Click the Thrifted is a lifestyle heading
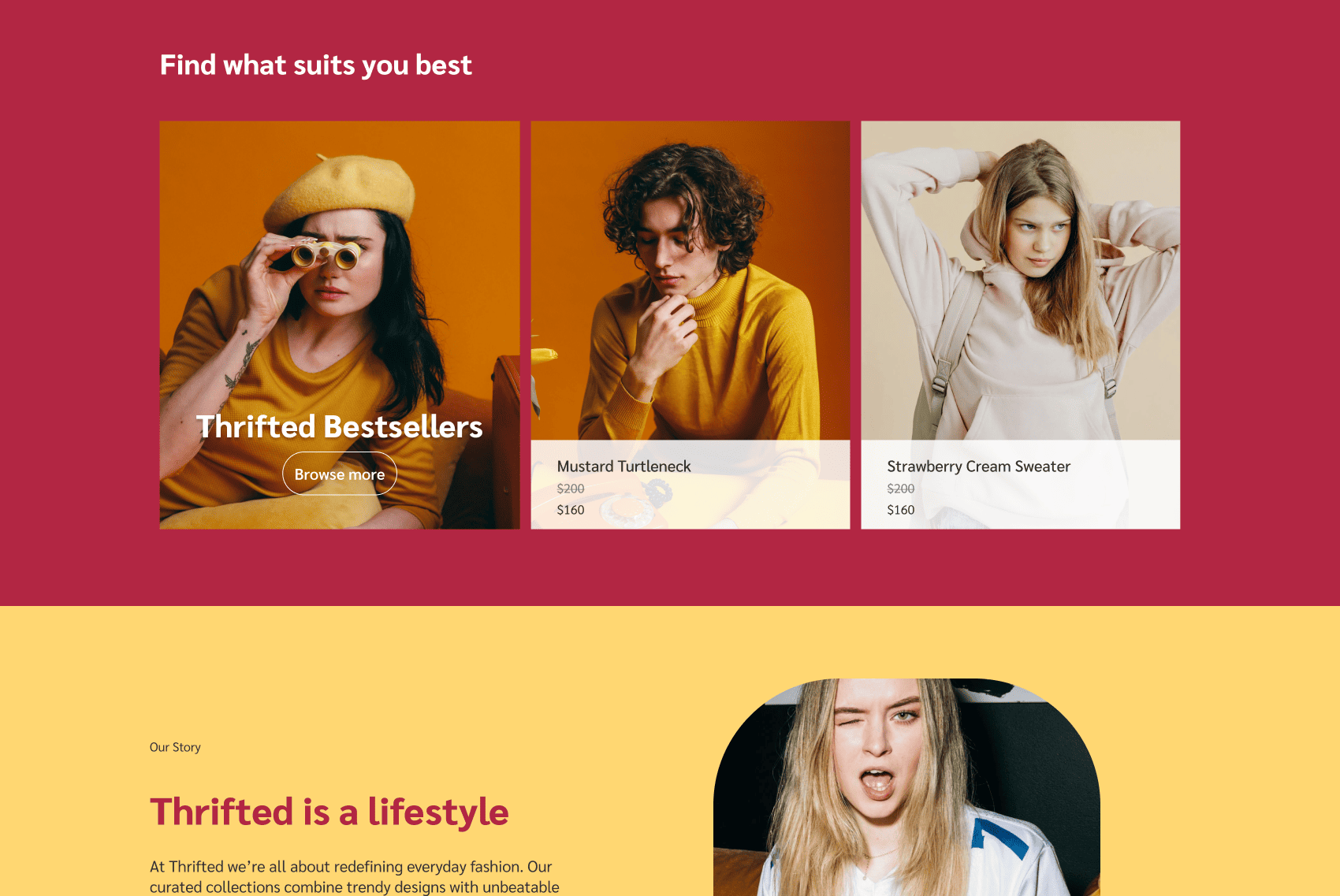The height and width of the screenshot is (896, 1340). (329, 812)
